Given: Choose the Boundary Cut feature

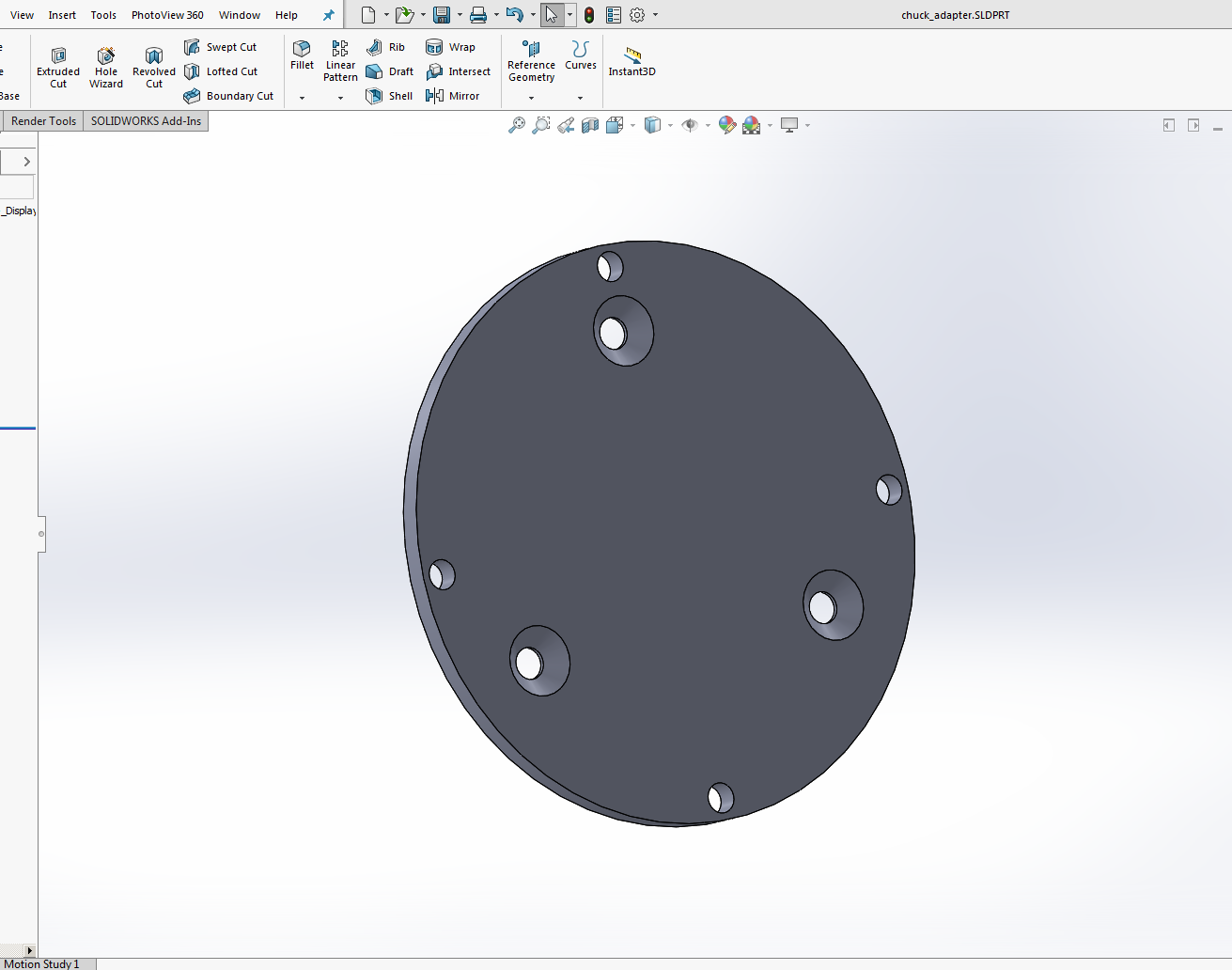Looking at the screenshot, I should 228,96.
